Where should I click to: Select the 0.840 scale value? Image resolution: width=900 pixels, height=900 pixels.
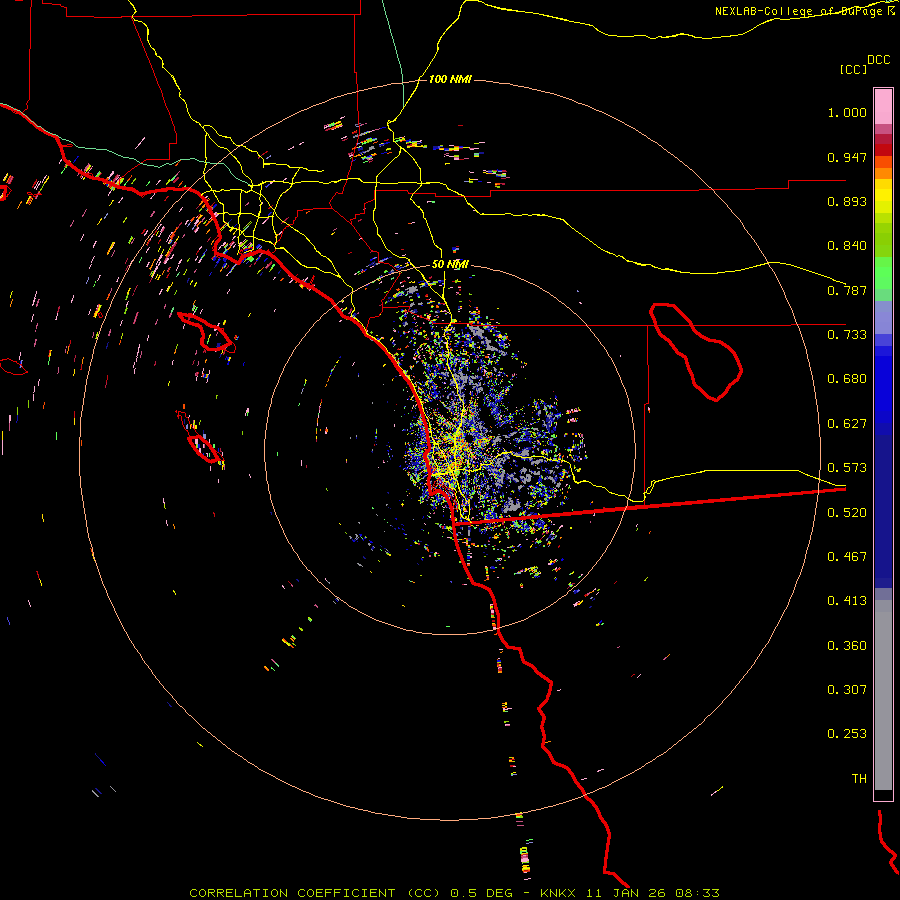(847, 246)
